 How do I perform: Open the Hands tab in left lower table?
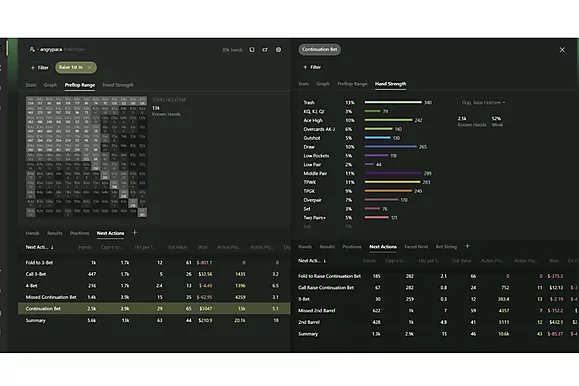(32, 233)
